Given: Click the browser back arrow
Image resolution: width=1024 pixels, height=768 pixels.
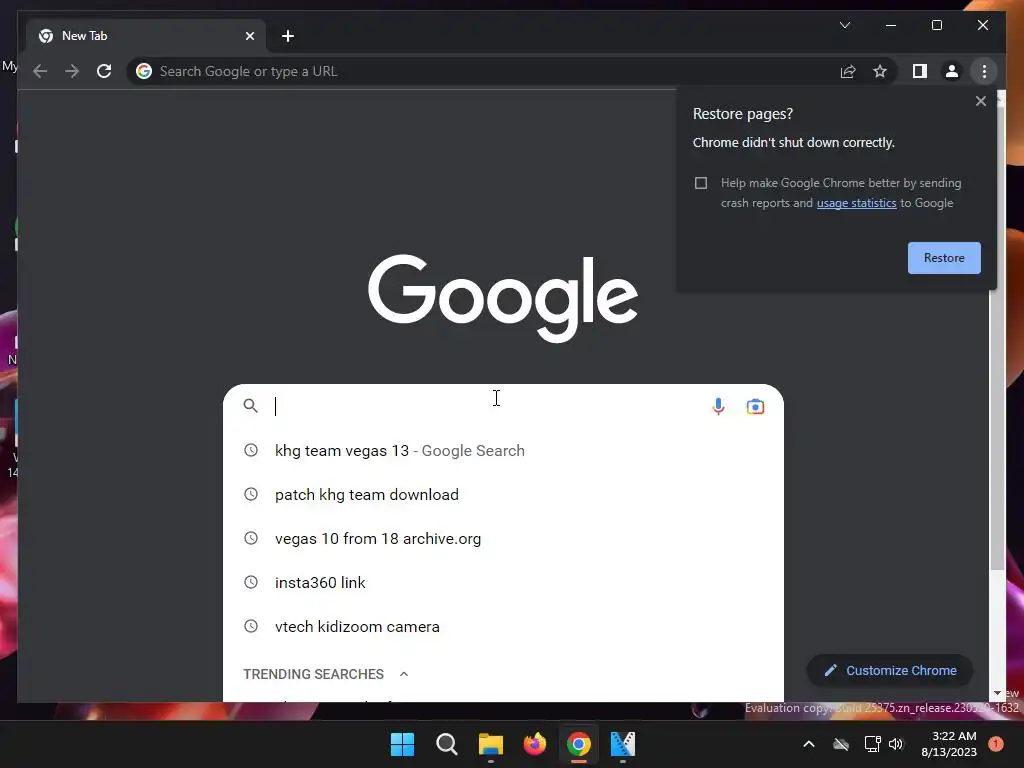Looking at the screenshot, I should (x=40, y=71).
